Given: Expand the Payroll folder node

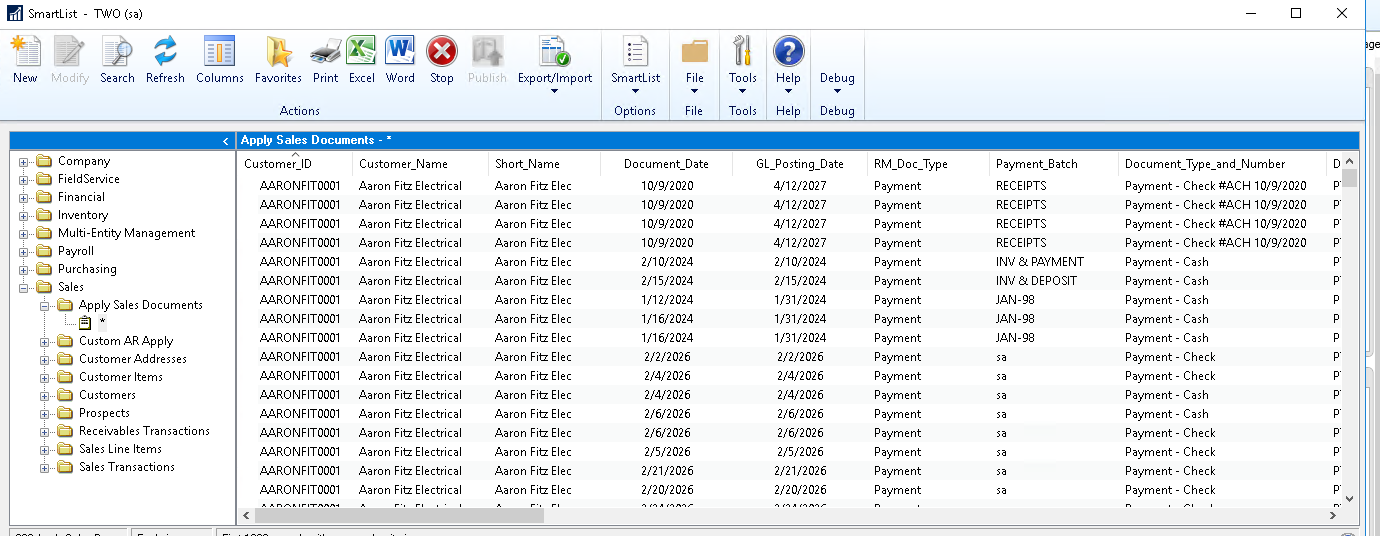Looking at the screenshot, I should (x=24, y=251).
